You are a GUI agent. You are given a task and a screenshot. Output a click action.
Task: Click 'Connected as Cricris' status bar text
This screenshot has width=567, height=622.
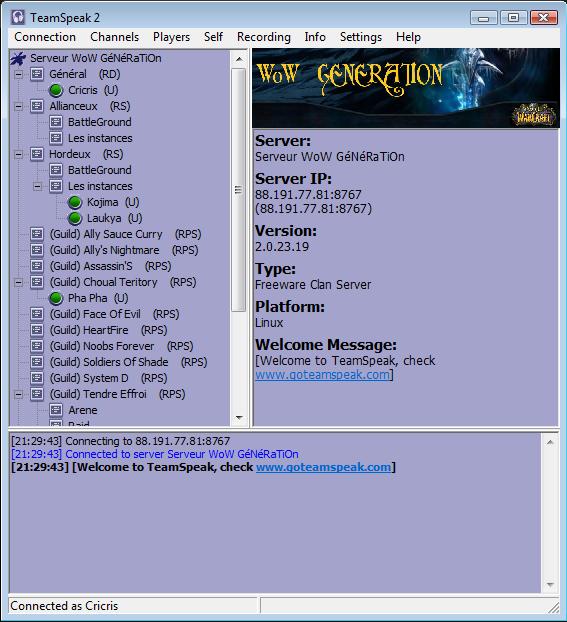pos(64,606)
